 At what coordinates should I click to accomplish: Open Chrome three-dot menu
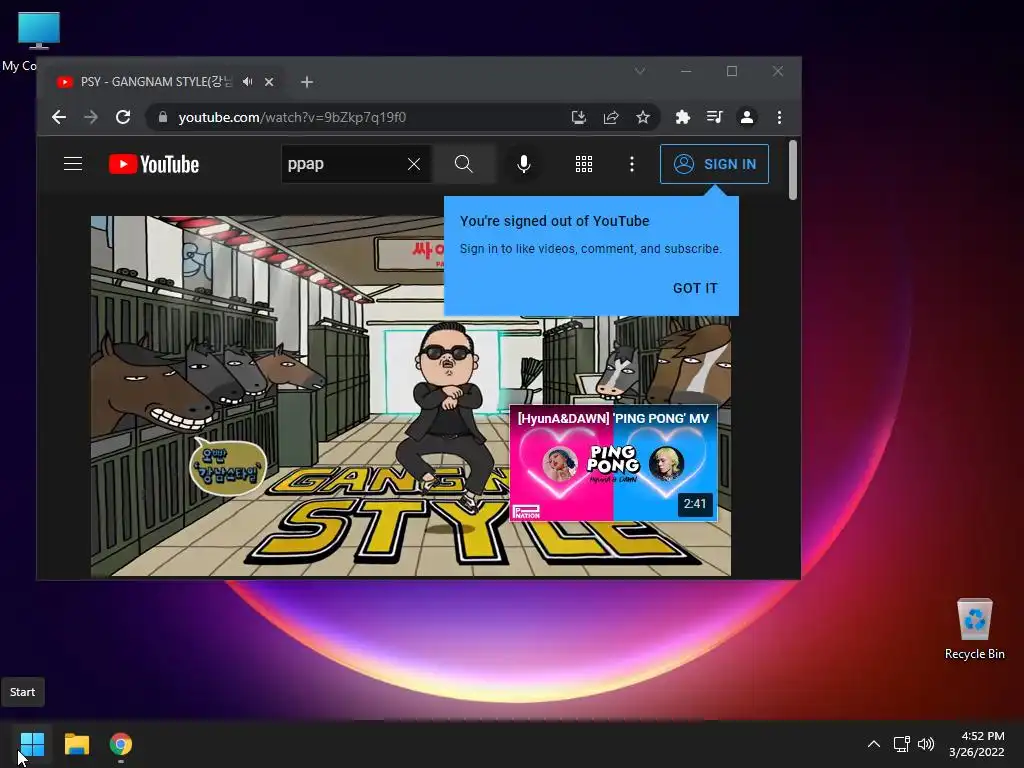(x=779, y=118)
